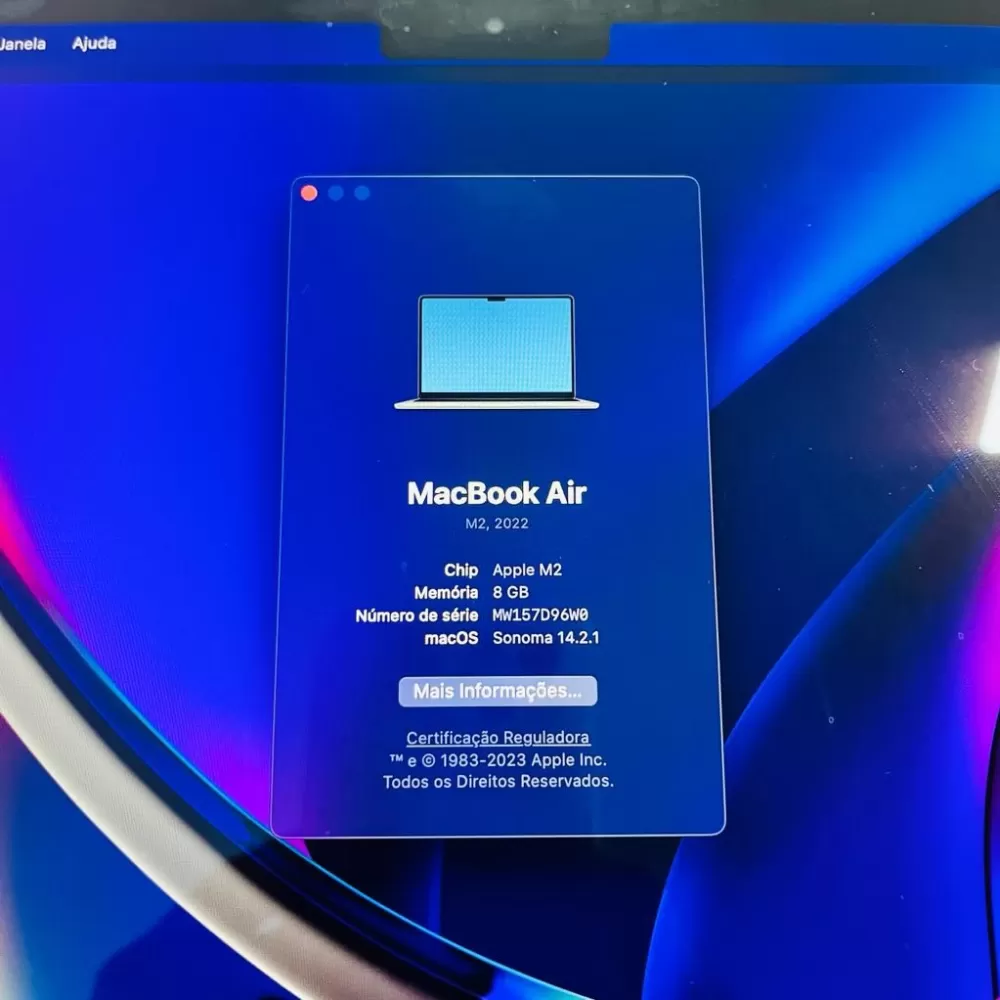Screen dimensions: 1000x1000
Task: Click the 1983-2023 Apple Inc. copyright text
Action: click(498, 760)
